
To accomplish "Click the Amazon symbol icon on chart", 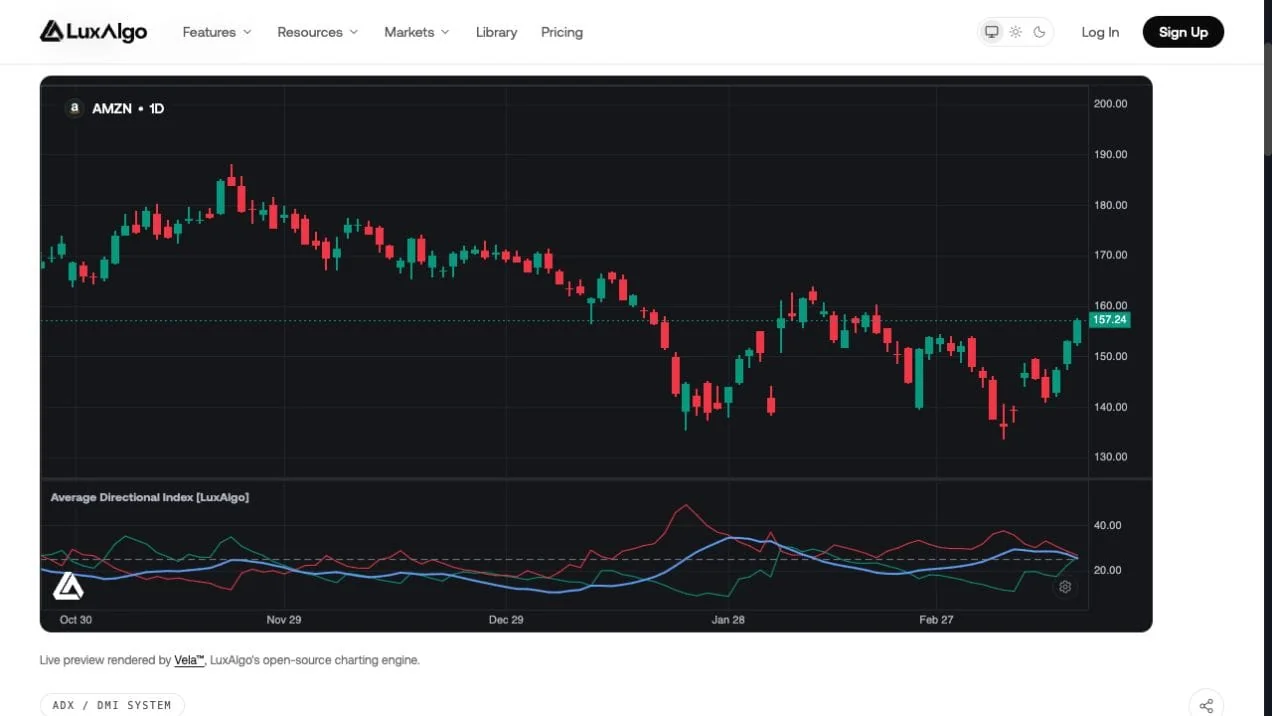I will coord(74,108).
